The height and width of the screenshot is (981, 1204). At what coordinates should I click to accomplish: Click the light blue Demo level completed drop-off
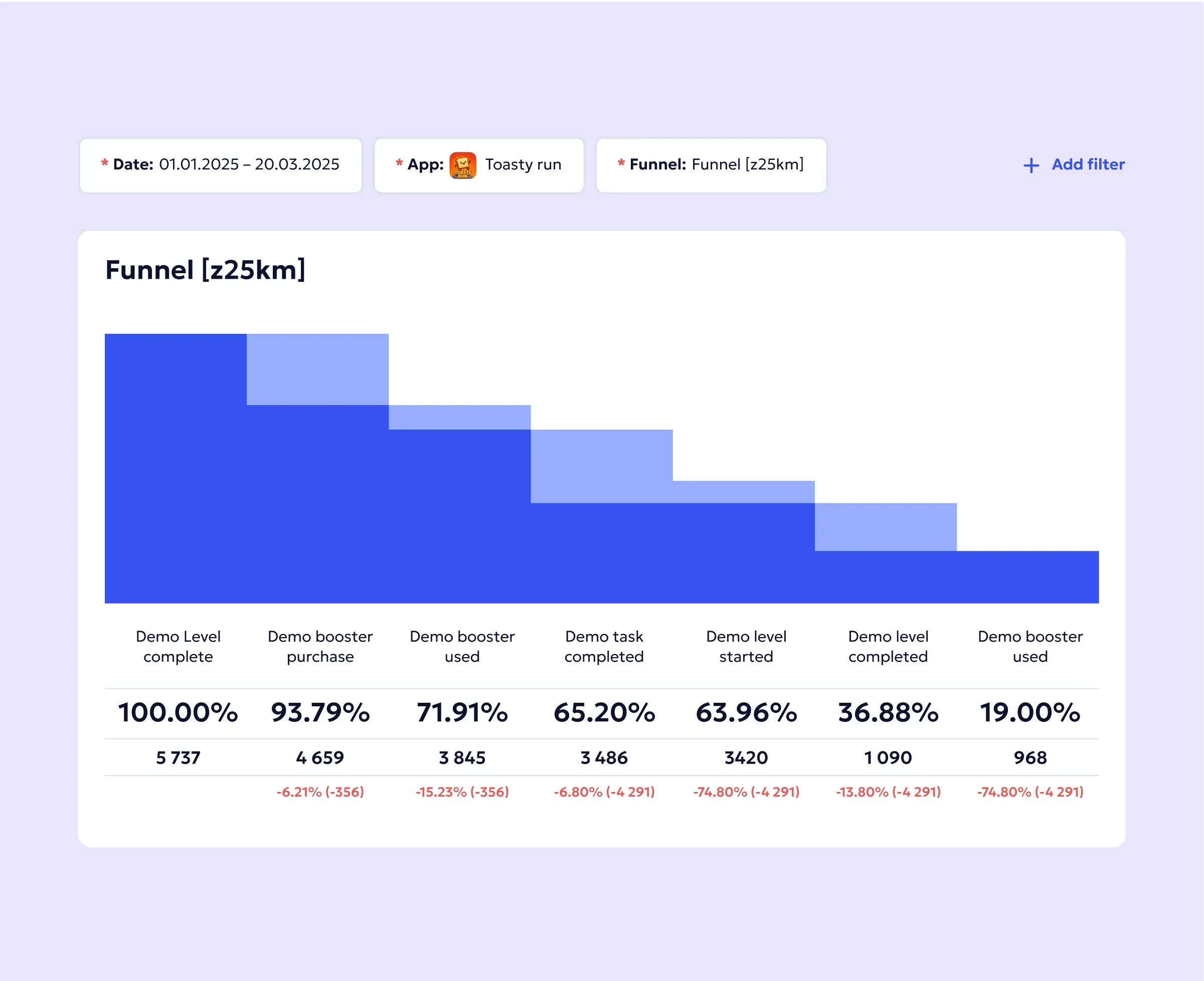[x=885, y=527]
